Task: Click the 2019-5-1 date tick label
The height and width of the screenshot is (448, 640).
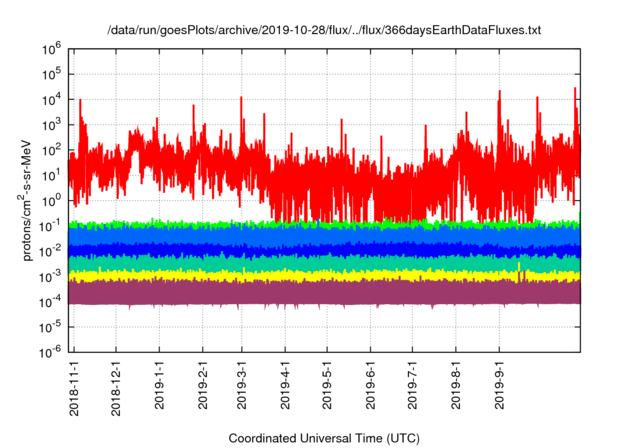Action: (327, 386)
